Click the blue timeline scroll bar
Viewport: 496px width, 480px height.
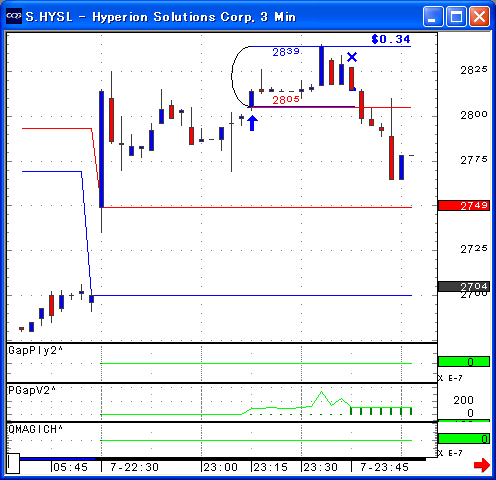[x=57, y=459]
